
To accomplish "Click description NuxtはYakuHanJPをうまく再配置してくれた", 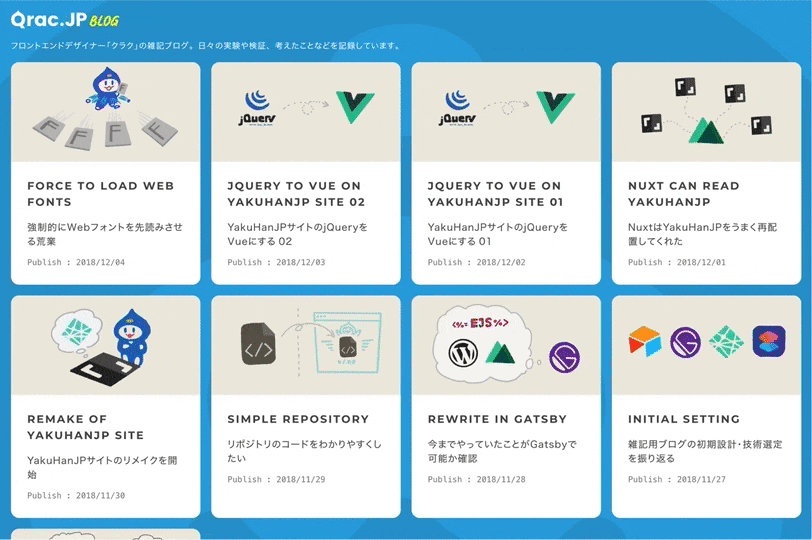I will (x=702, y=234).
